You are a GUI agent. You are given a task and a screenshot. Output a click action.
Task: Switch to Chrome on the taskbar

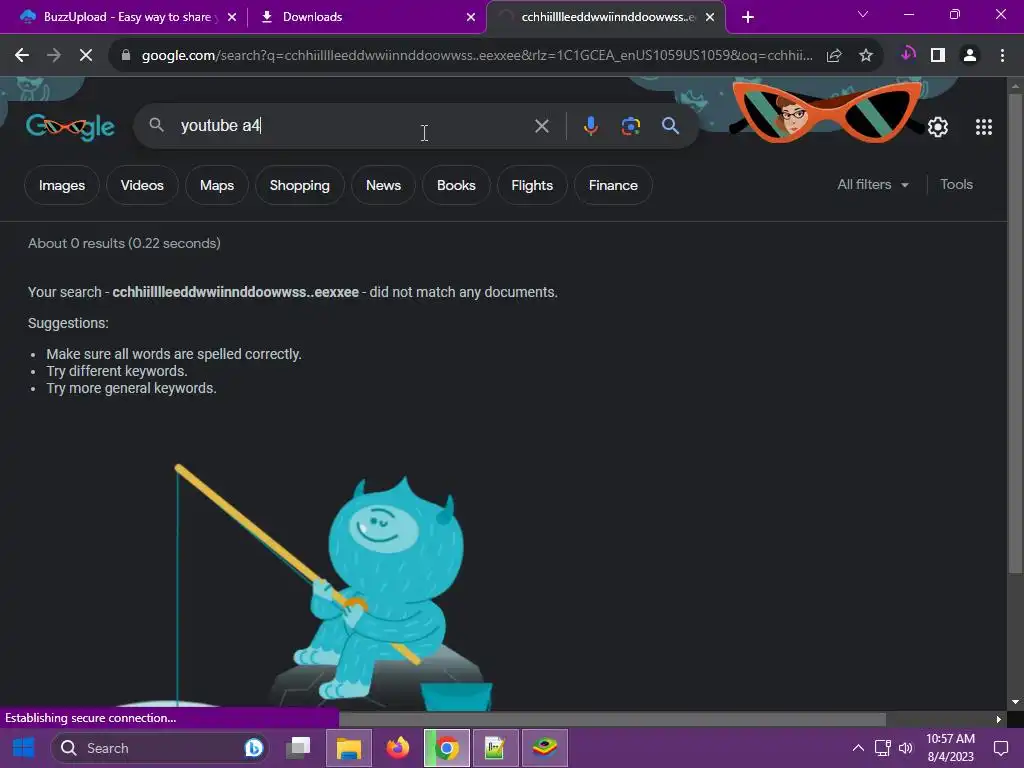[447, 748]
